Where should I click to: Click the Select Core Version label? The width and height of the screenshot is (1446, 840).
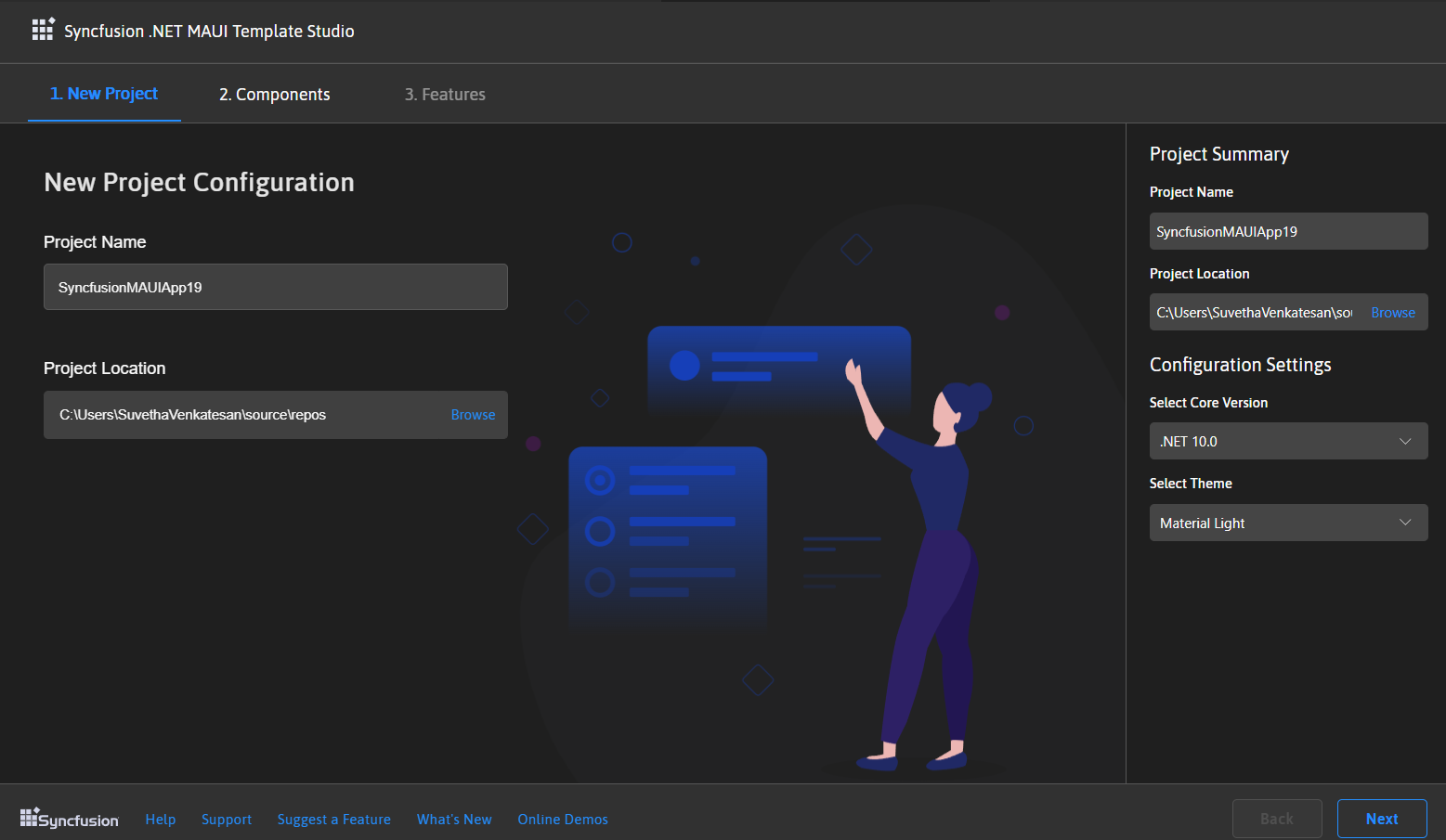point(1208,403)
